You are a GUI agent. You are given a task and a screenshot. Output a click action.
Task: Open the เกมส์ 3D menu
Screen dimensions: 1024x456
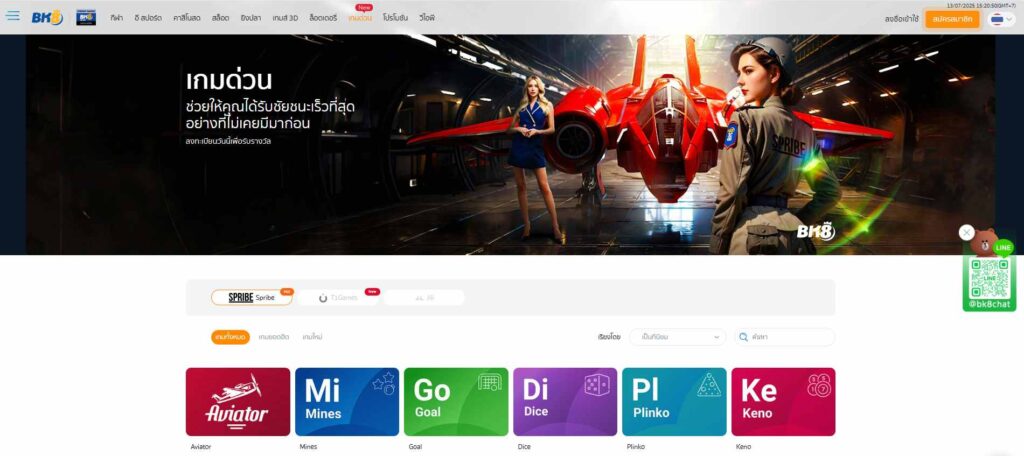(285, 18)
